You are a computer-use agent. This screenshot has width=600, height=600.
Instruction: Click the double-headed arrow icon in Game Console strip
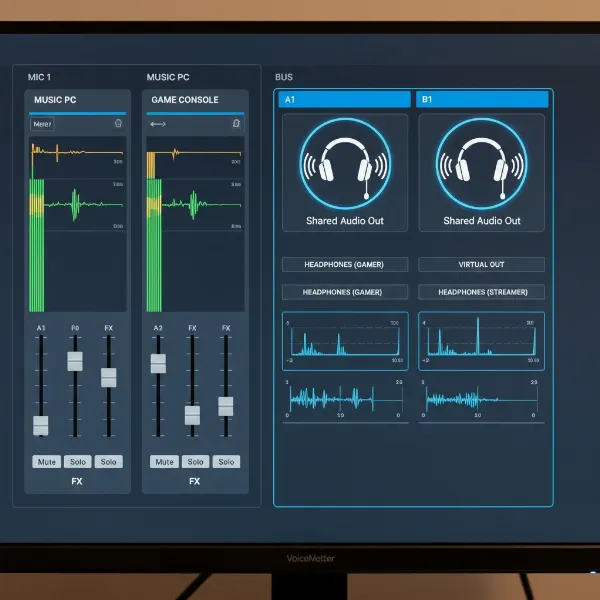(158, 124)
